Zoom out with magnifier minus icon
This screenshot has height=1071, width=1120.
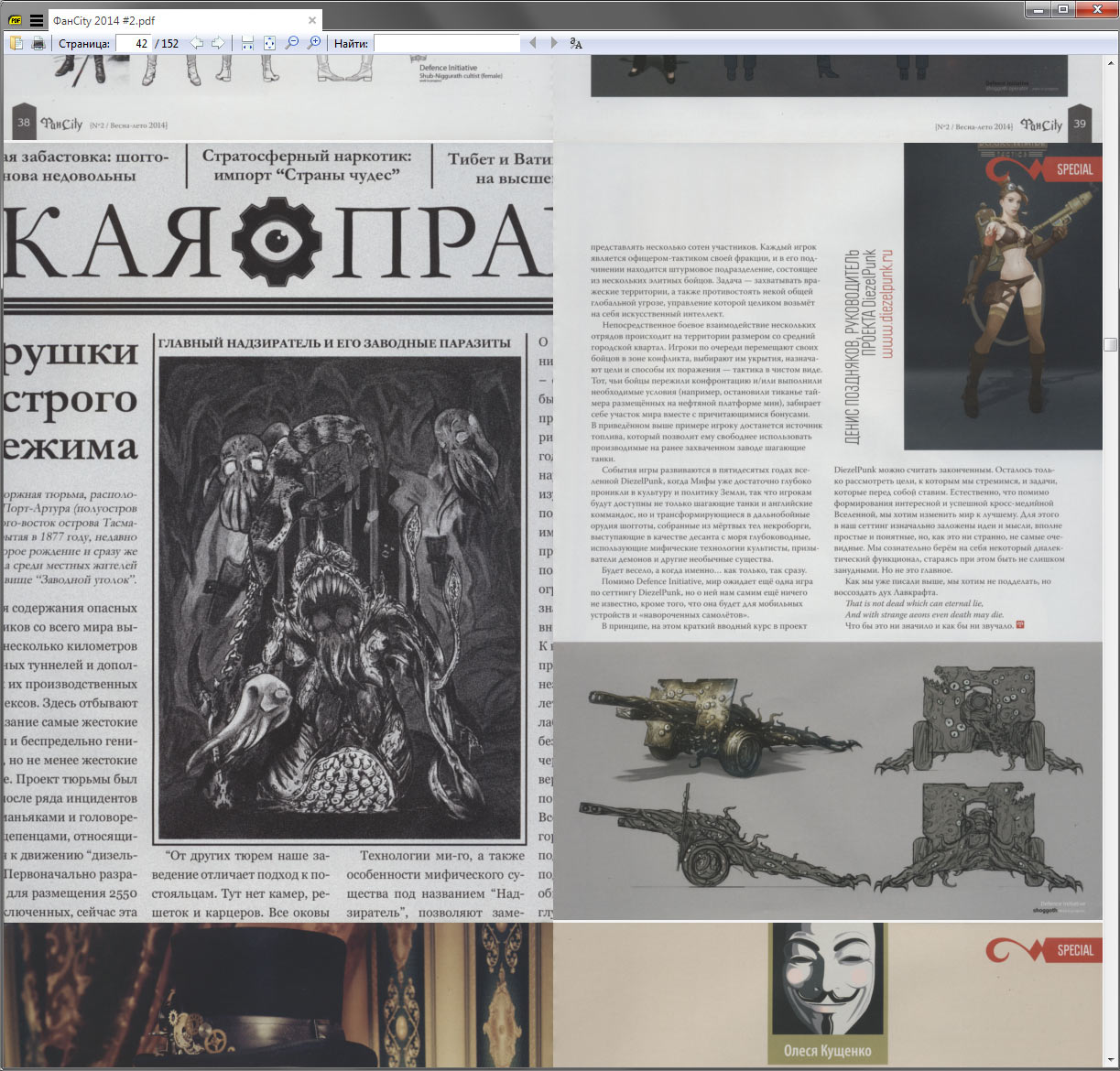pyautogui.click(x=292, y=43)
